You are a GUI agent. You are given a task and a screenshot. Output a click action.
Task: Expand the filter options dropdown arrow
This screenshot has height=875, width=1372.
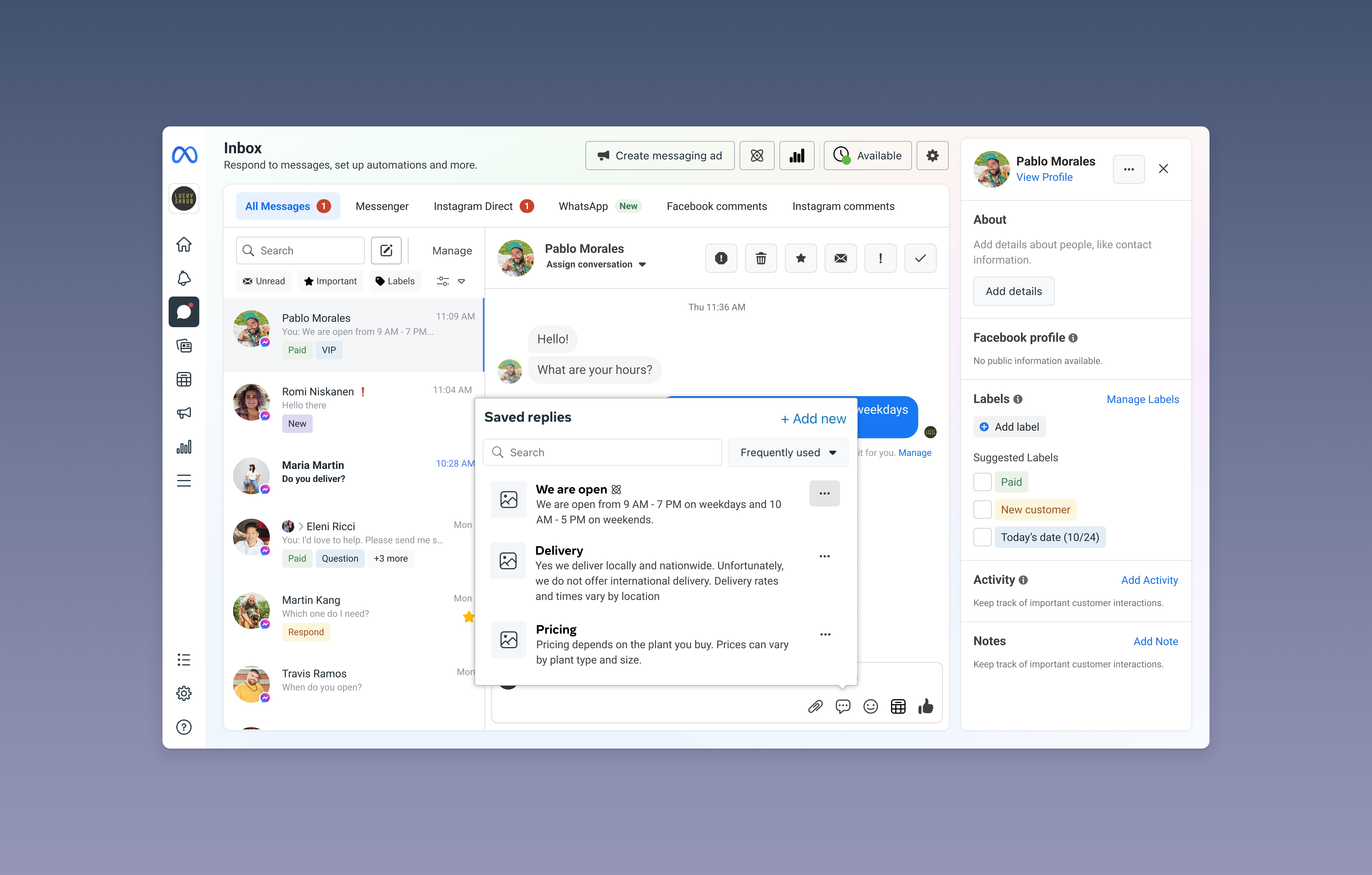pyautogui.click(x=461, y=281)
